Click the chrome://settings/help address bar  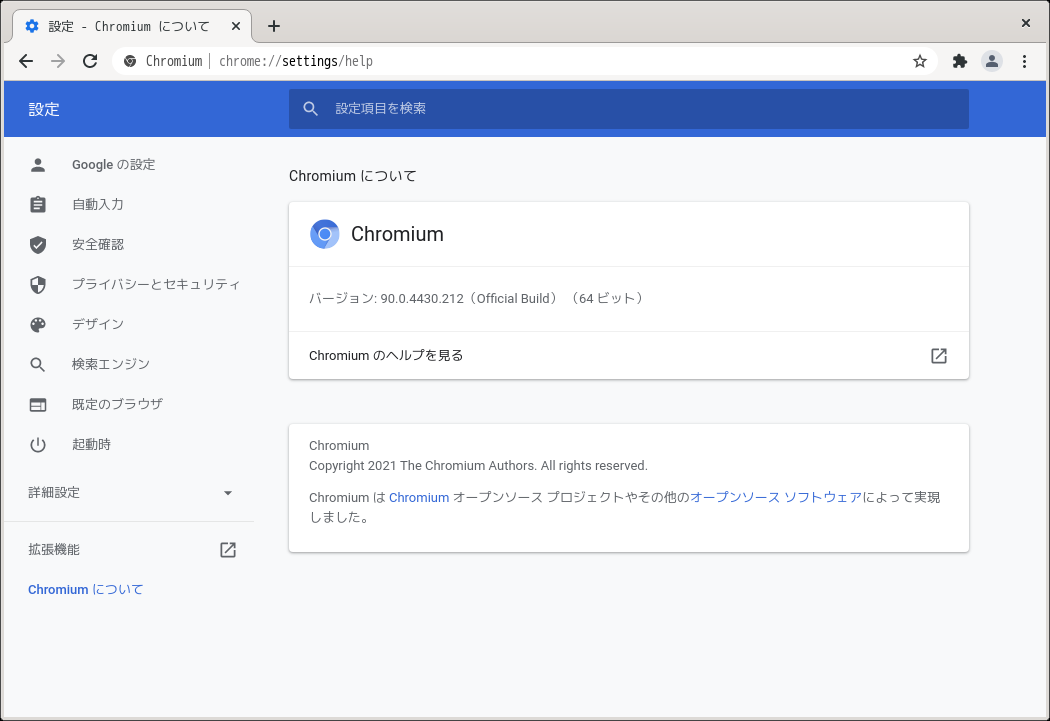click(x=524, y=61)
